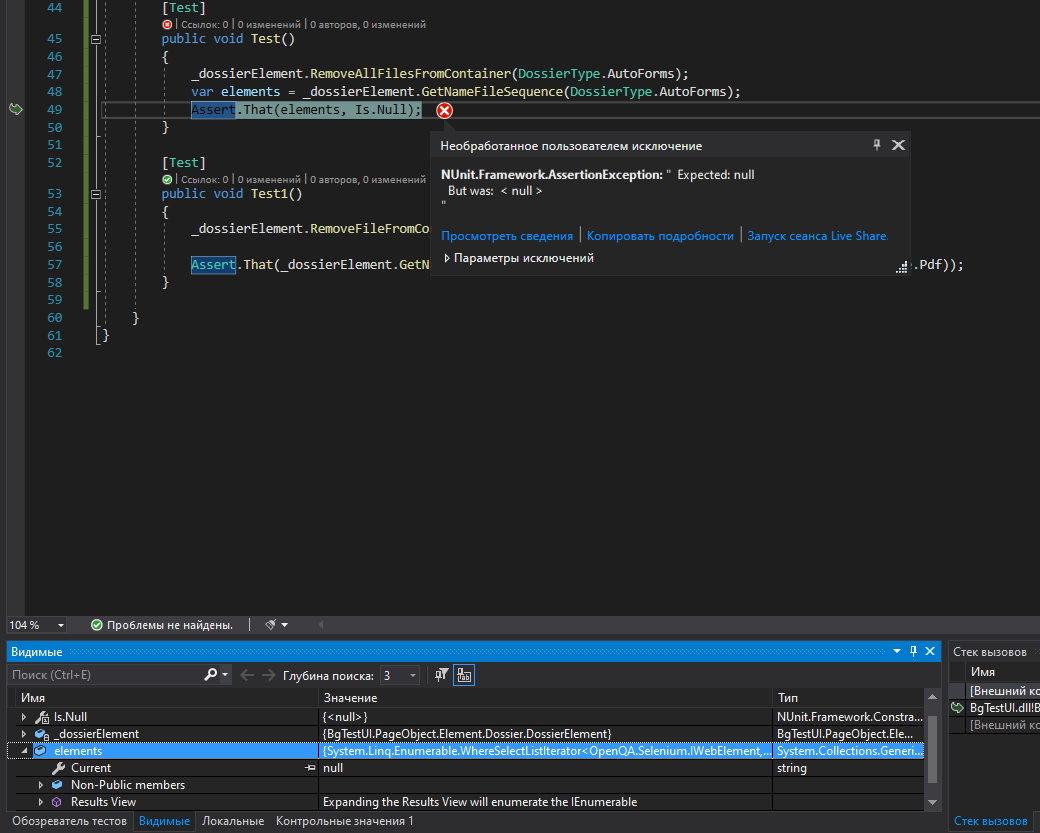This screenshot has height=833, width=1040.
Task: Toggle the highlighted text-view button in the watch toolbar
Action: click(463, 674)
